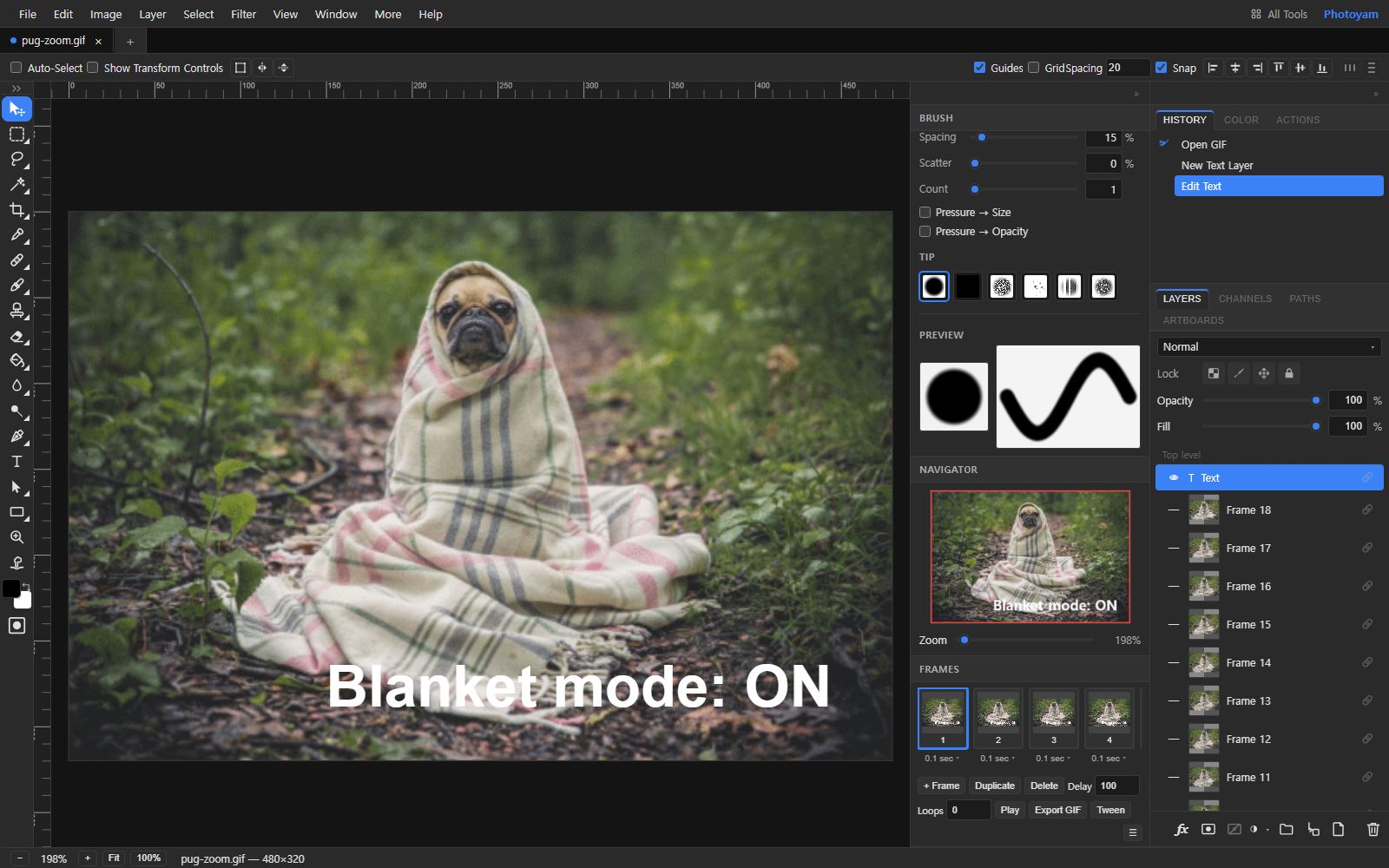This screenshot has height=868, width=1389.
Task: Select the Rectangle shape tool
Action: click(x=16, y=512)
